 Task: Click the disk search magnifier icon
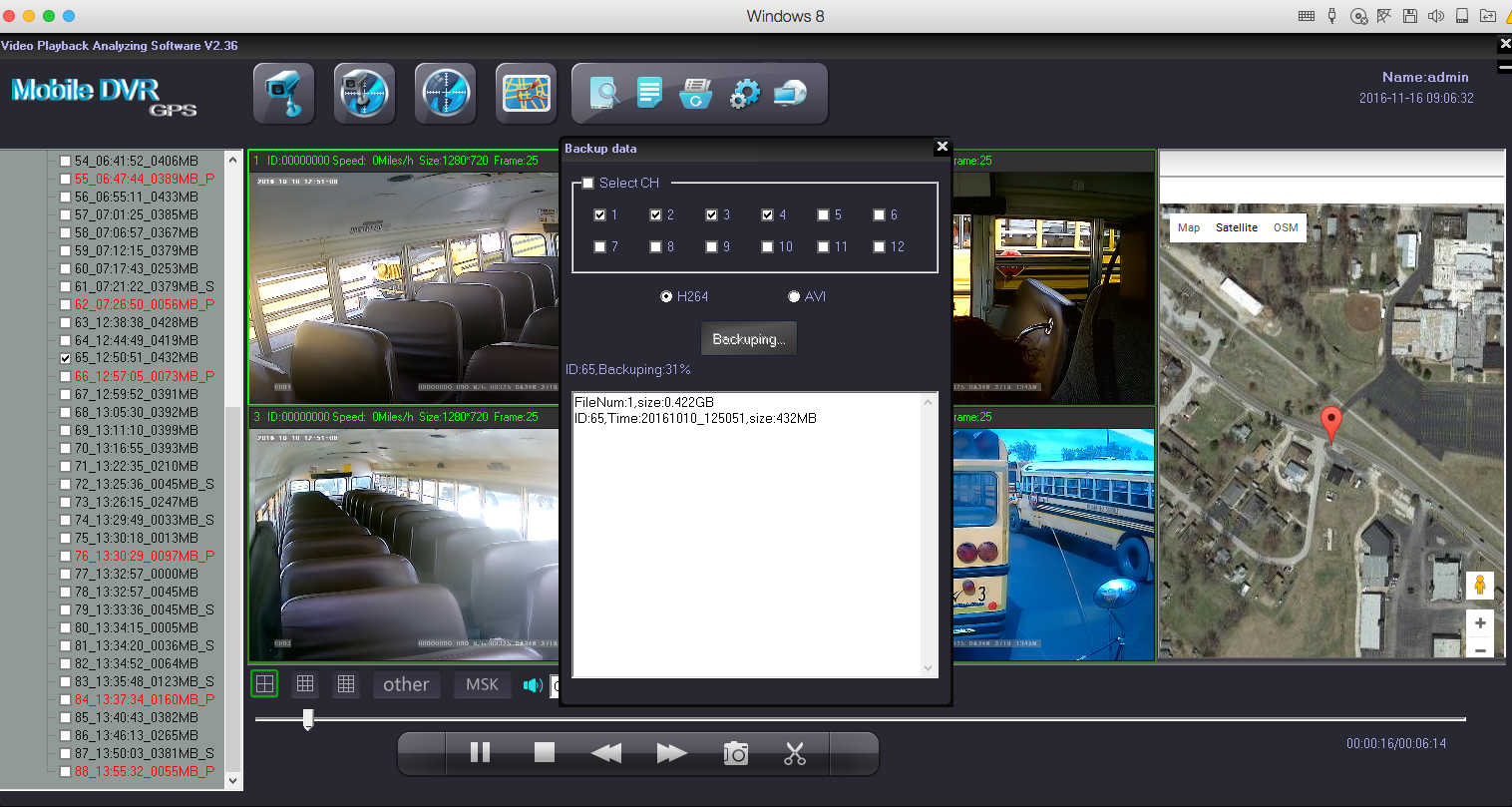[604, 94]
